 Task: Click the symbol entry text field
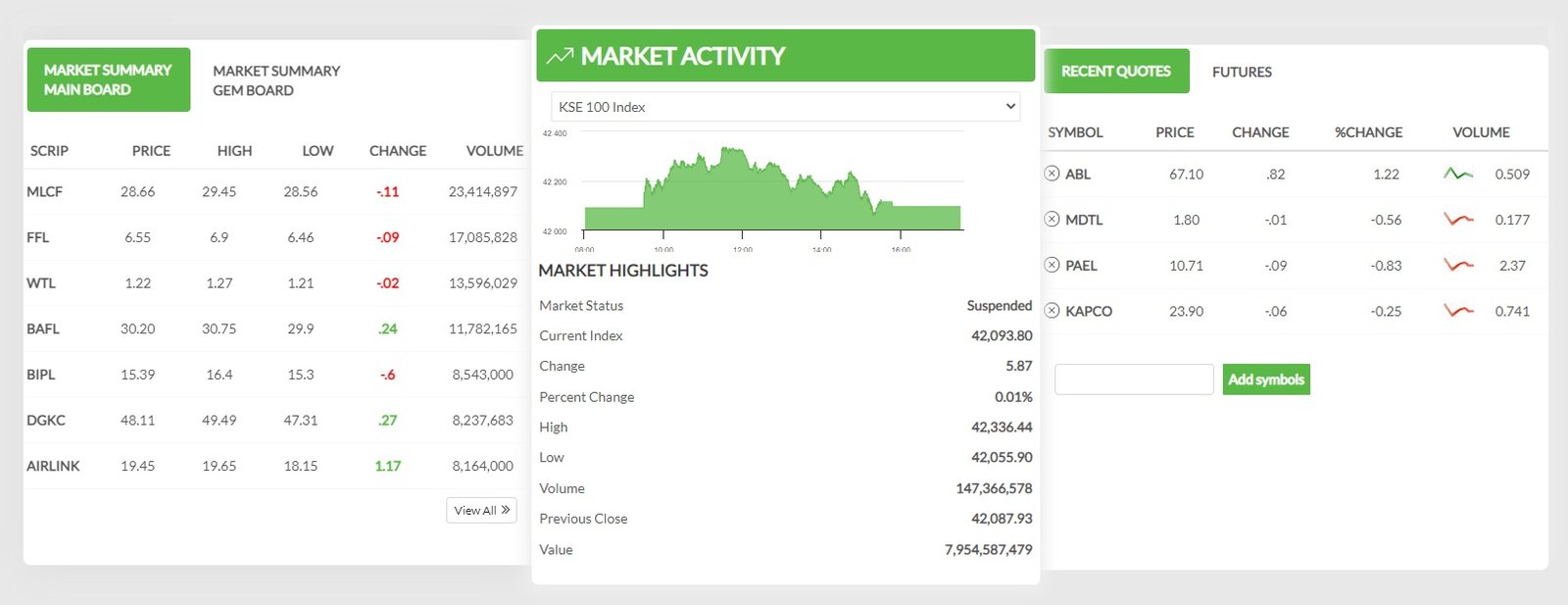[x=1134, y=379]
